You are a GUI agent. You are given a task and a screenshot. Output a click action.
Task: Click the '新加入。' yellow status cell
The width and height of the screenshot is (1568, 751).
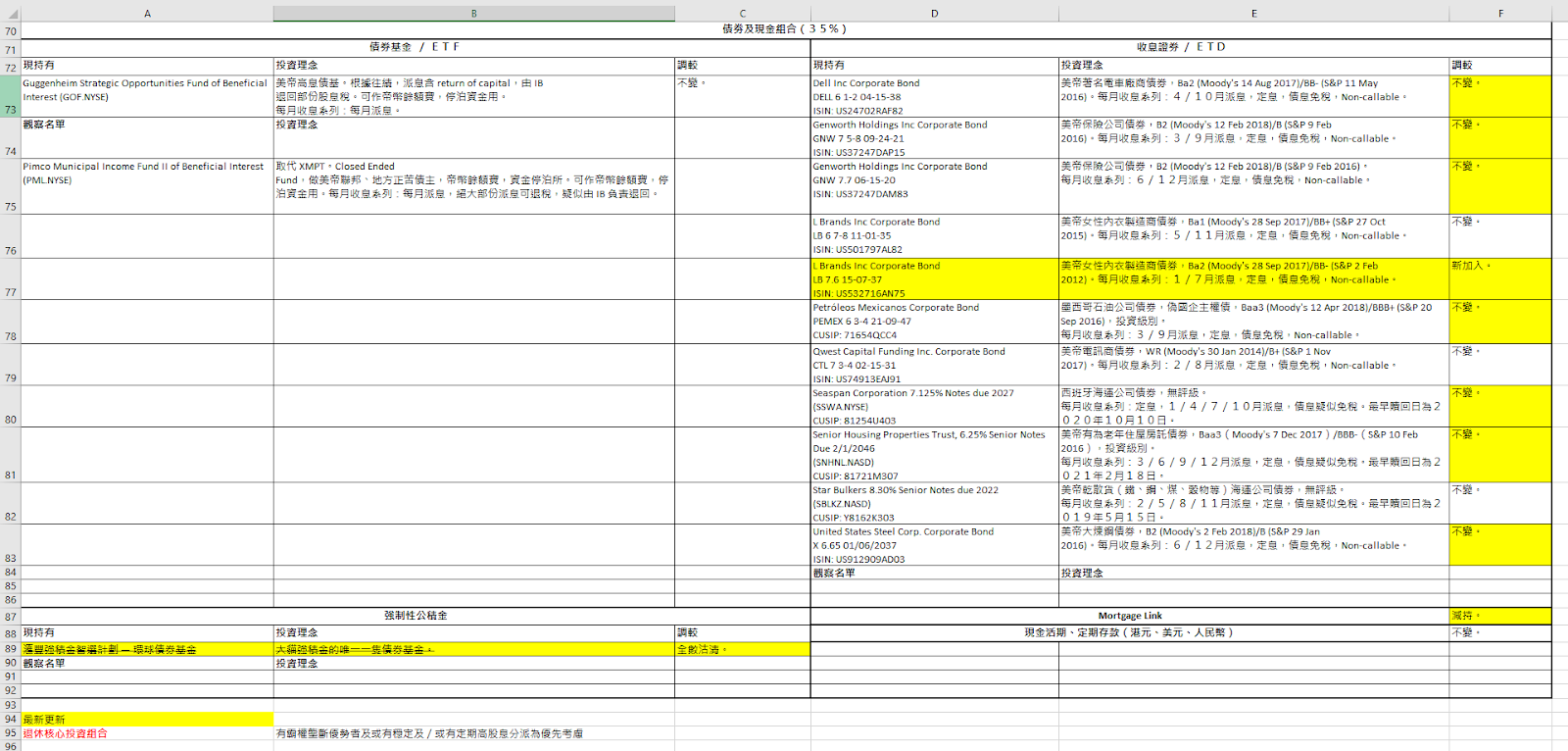pyautogui.click(x=1500, y=279)
